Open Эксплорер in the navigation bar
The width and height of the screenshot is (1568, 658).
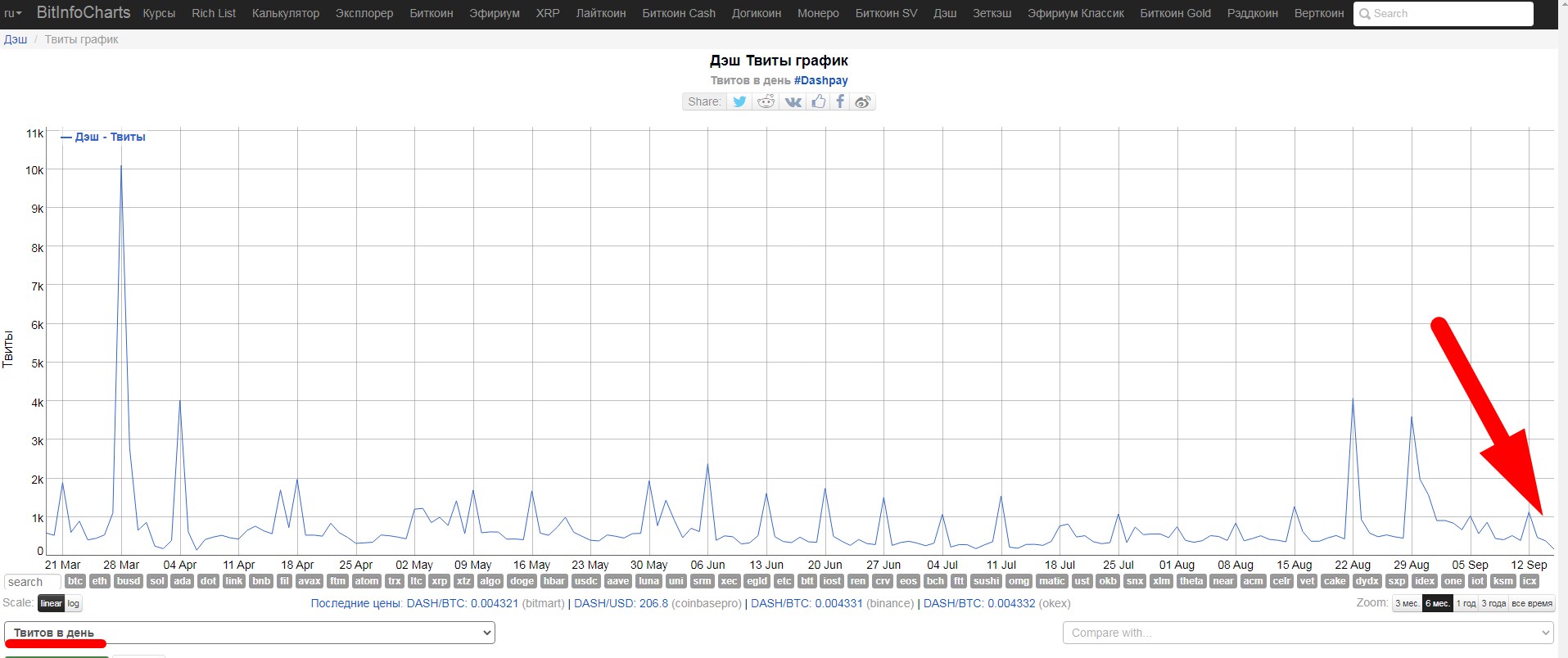(364, 13)
